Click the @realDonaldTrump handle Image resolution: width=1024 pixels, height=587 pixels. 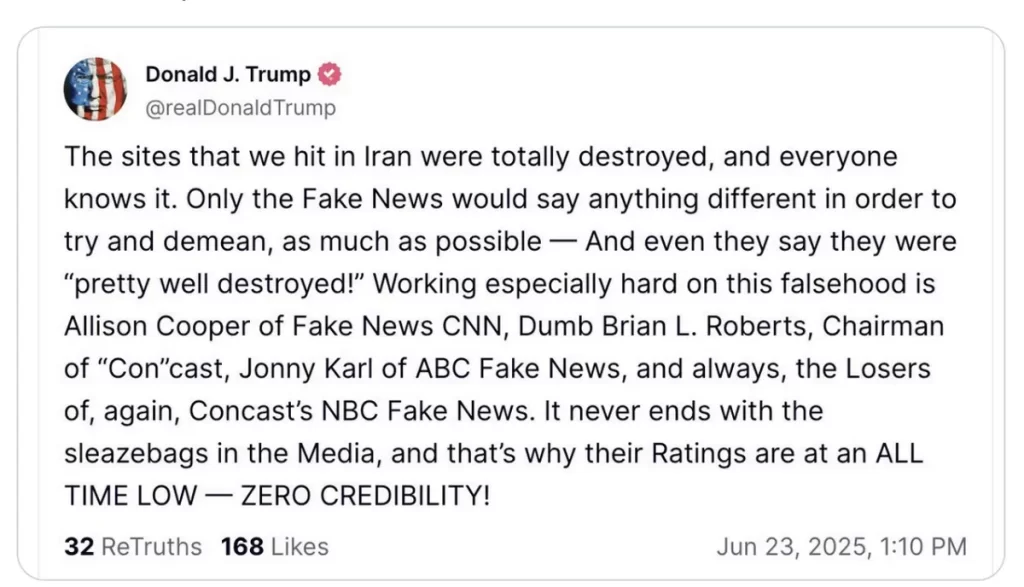(x=240, y=107)
